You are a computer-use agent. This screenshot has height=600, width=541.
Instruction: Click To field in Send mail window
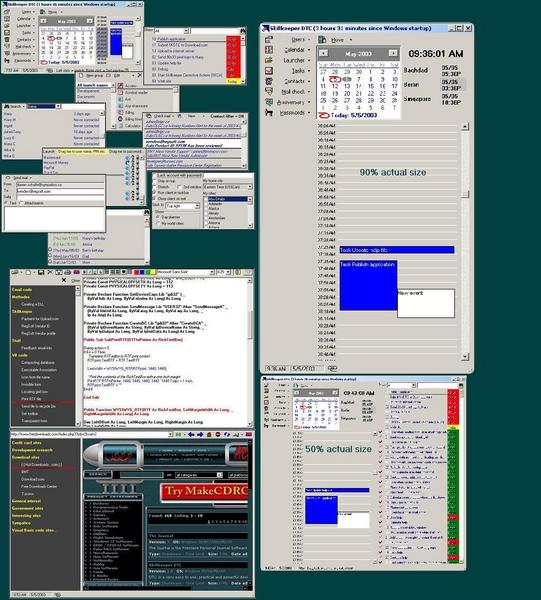[x=60, y=191]
